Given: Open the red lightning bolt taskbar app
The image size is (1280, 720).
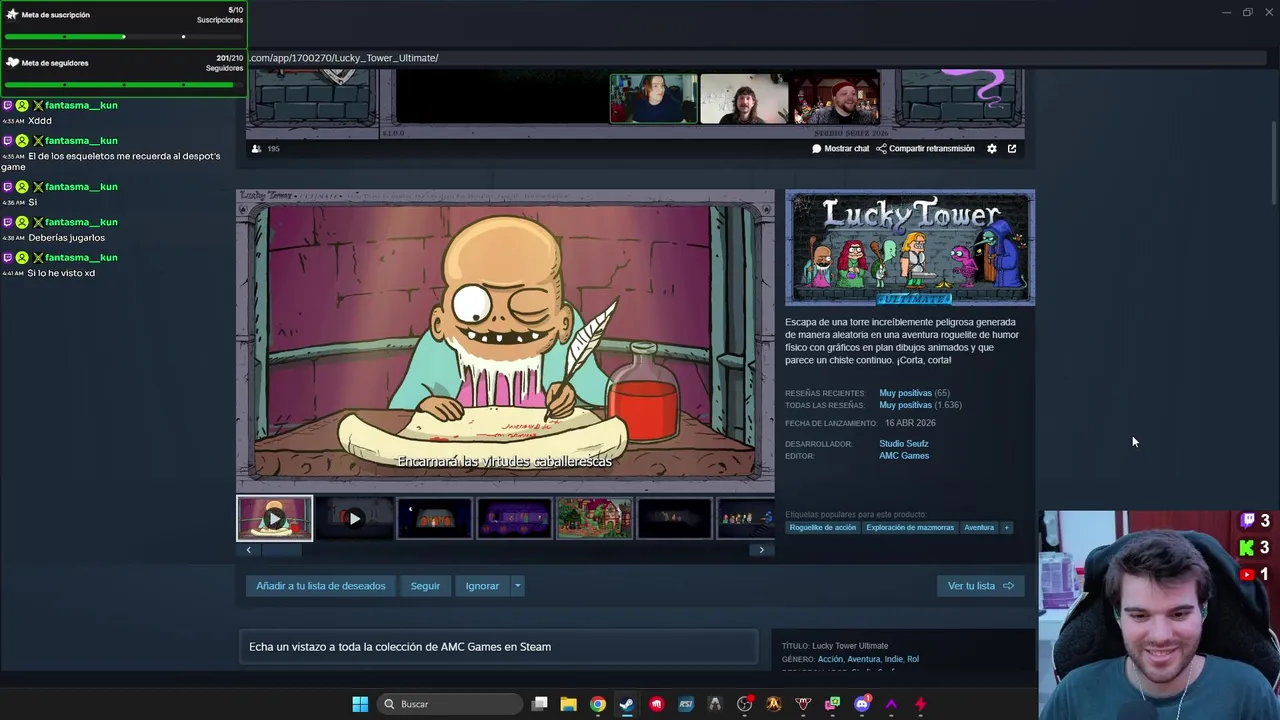Looking at the screenshot, I should click(920, 704).
